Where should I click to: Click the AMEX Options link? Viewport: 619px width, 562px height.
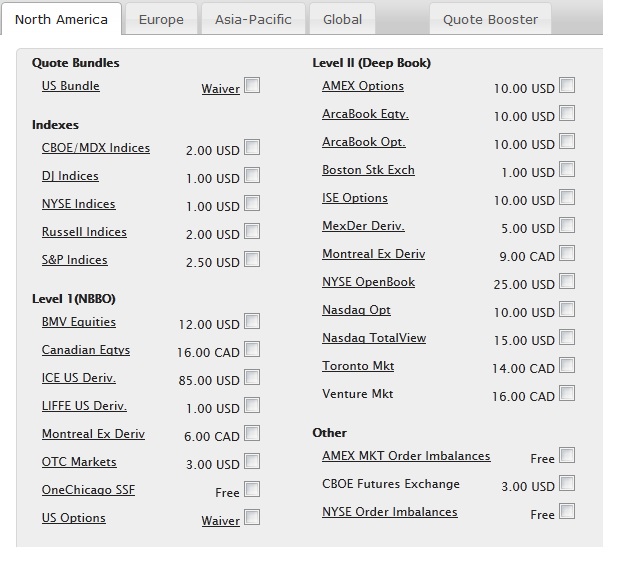click(363, 86)
